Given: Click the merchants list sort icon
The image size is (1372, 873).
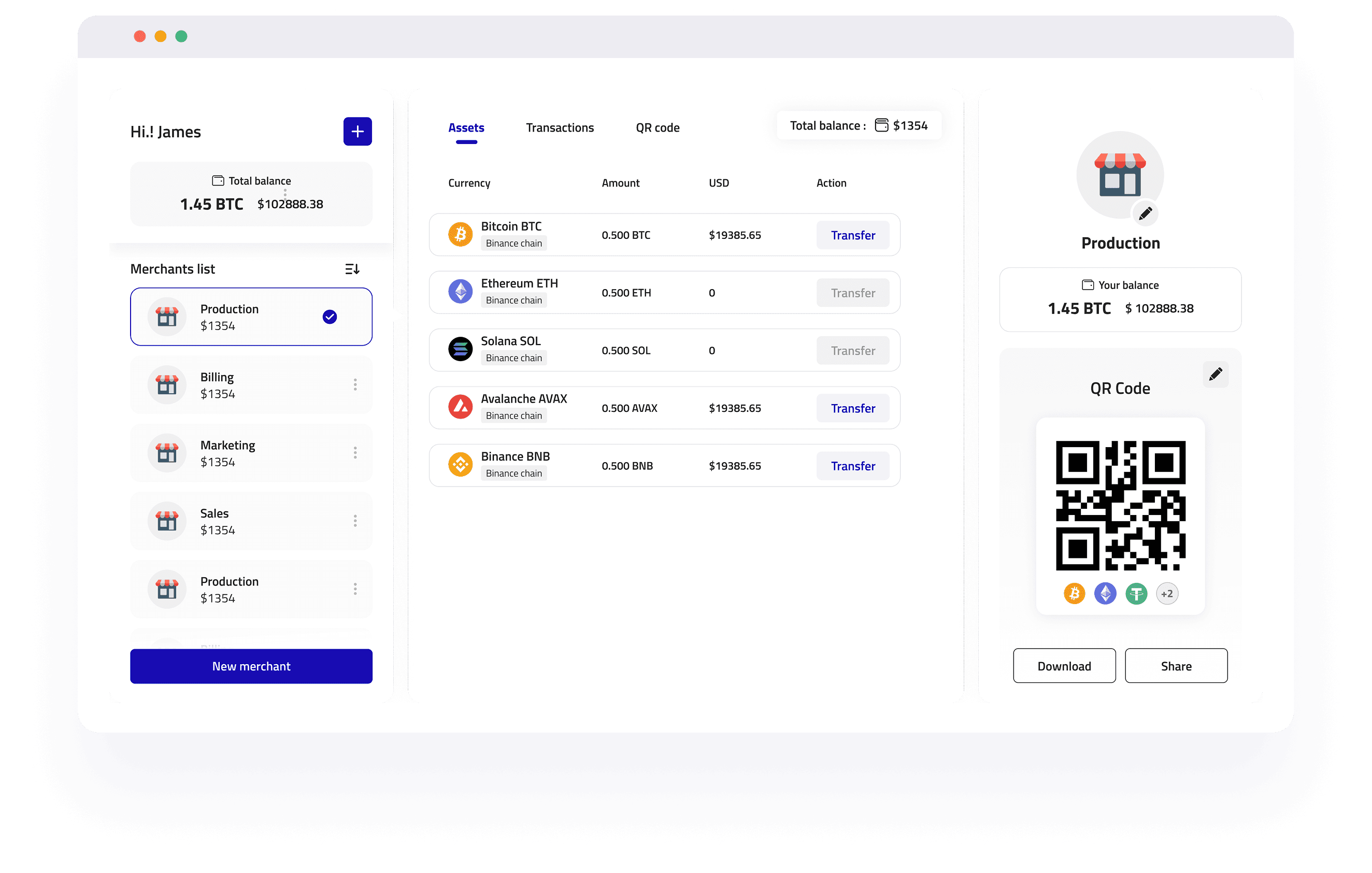Looking at the screenshot, I should (x=352, y=269).
